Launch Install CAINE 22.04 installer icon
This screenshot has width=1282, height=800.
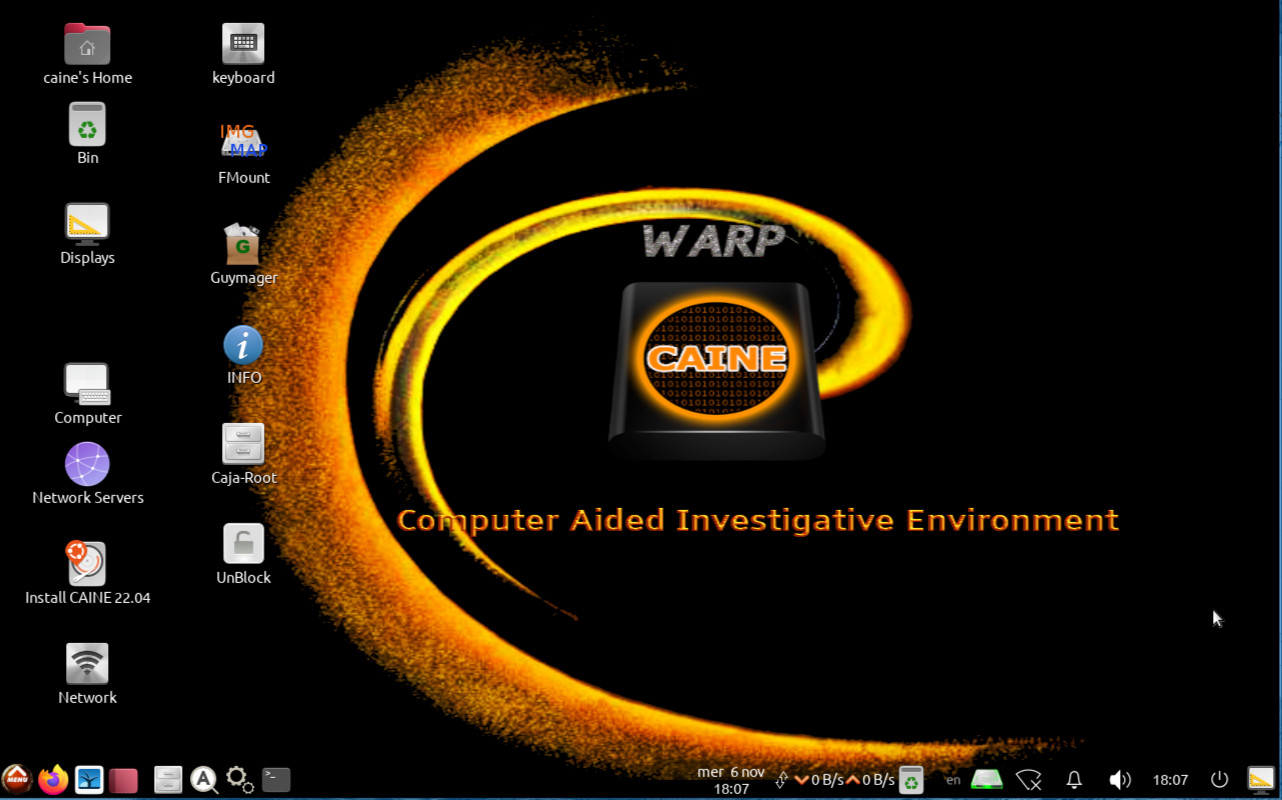click(x=87, y=564)
